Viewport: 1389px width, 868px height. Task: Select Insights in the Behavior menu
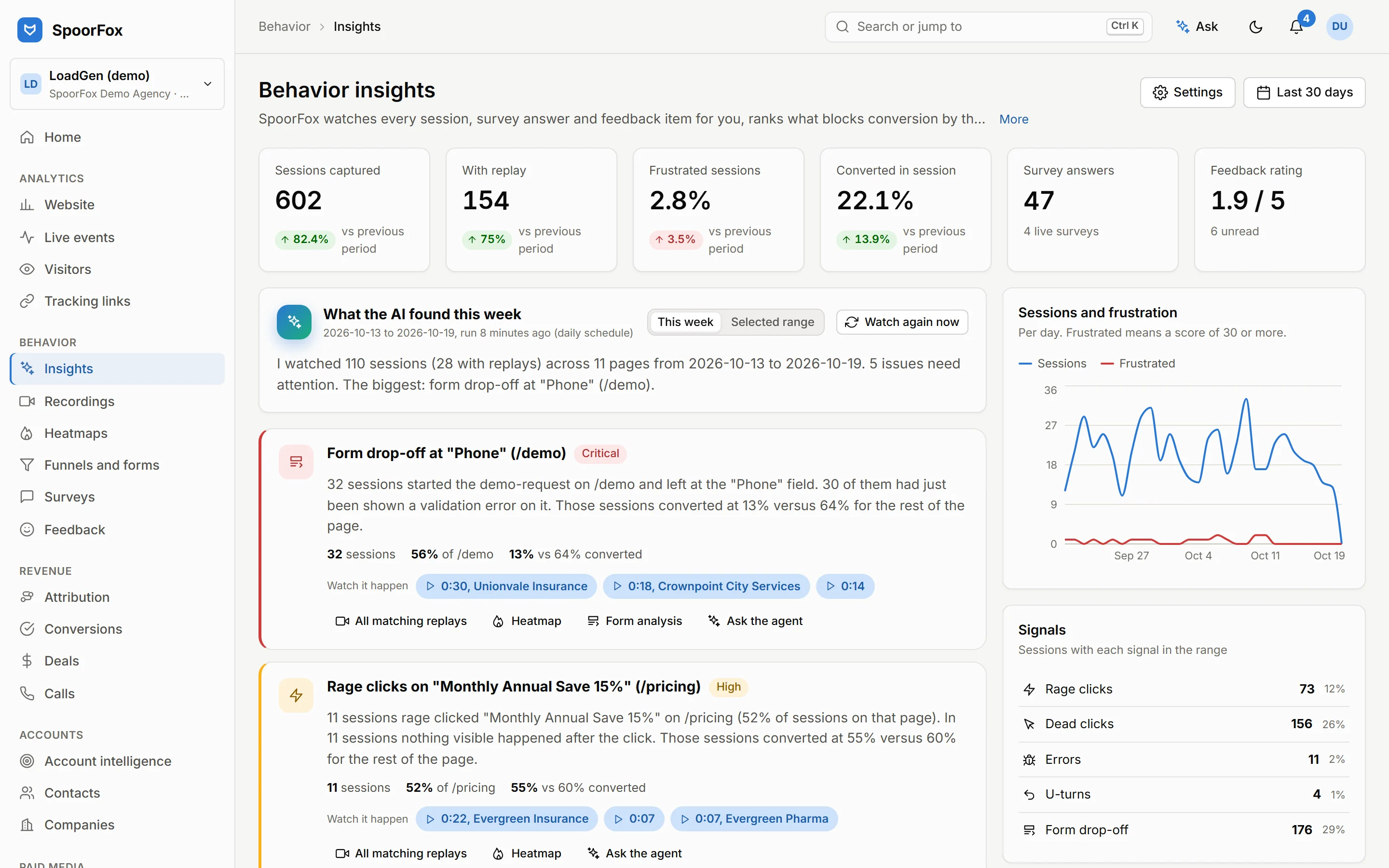(x=117, y=368)
